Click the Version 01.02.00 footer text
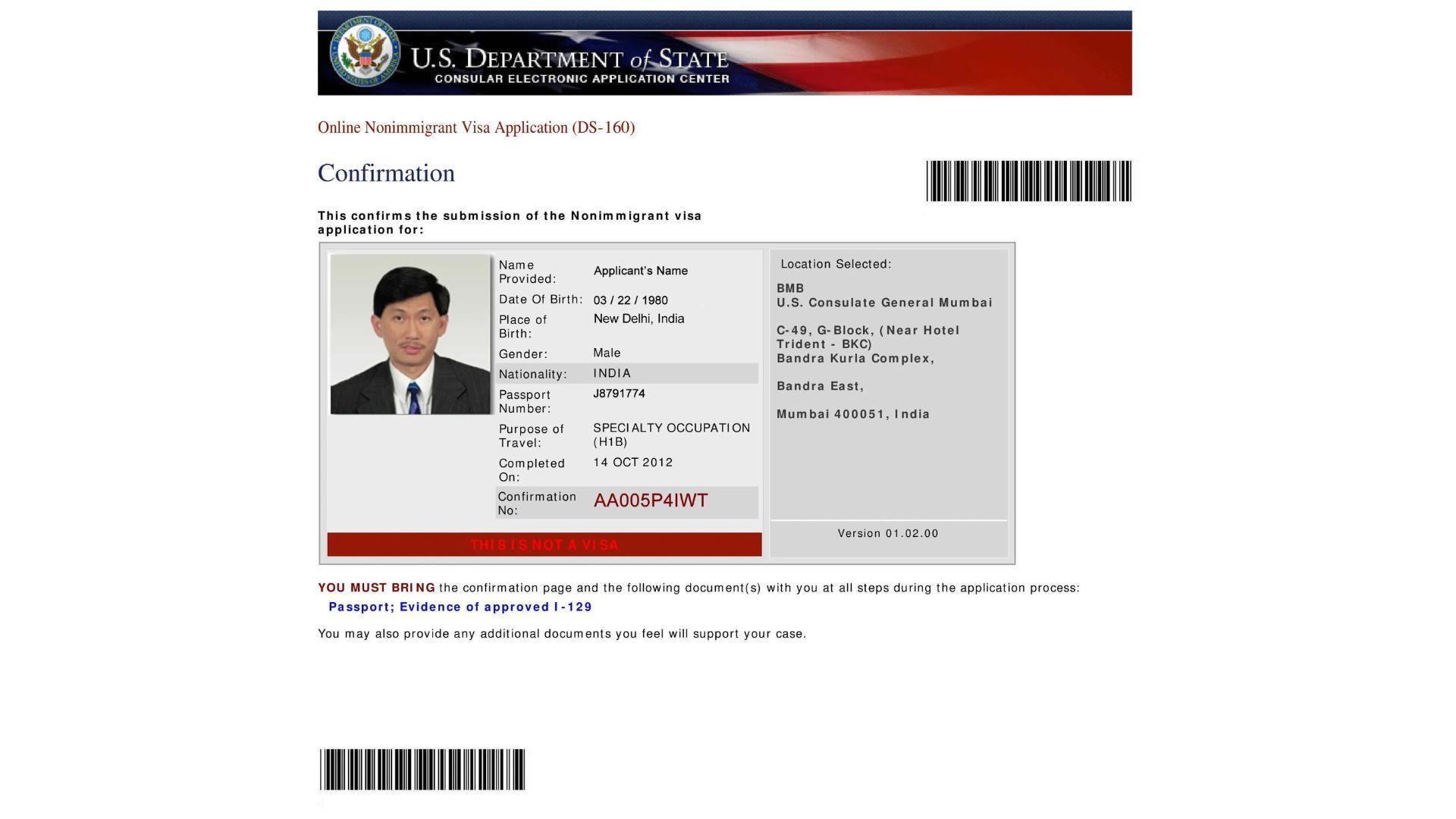The height and width of the screenshot is (819, 1456). 887,533
